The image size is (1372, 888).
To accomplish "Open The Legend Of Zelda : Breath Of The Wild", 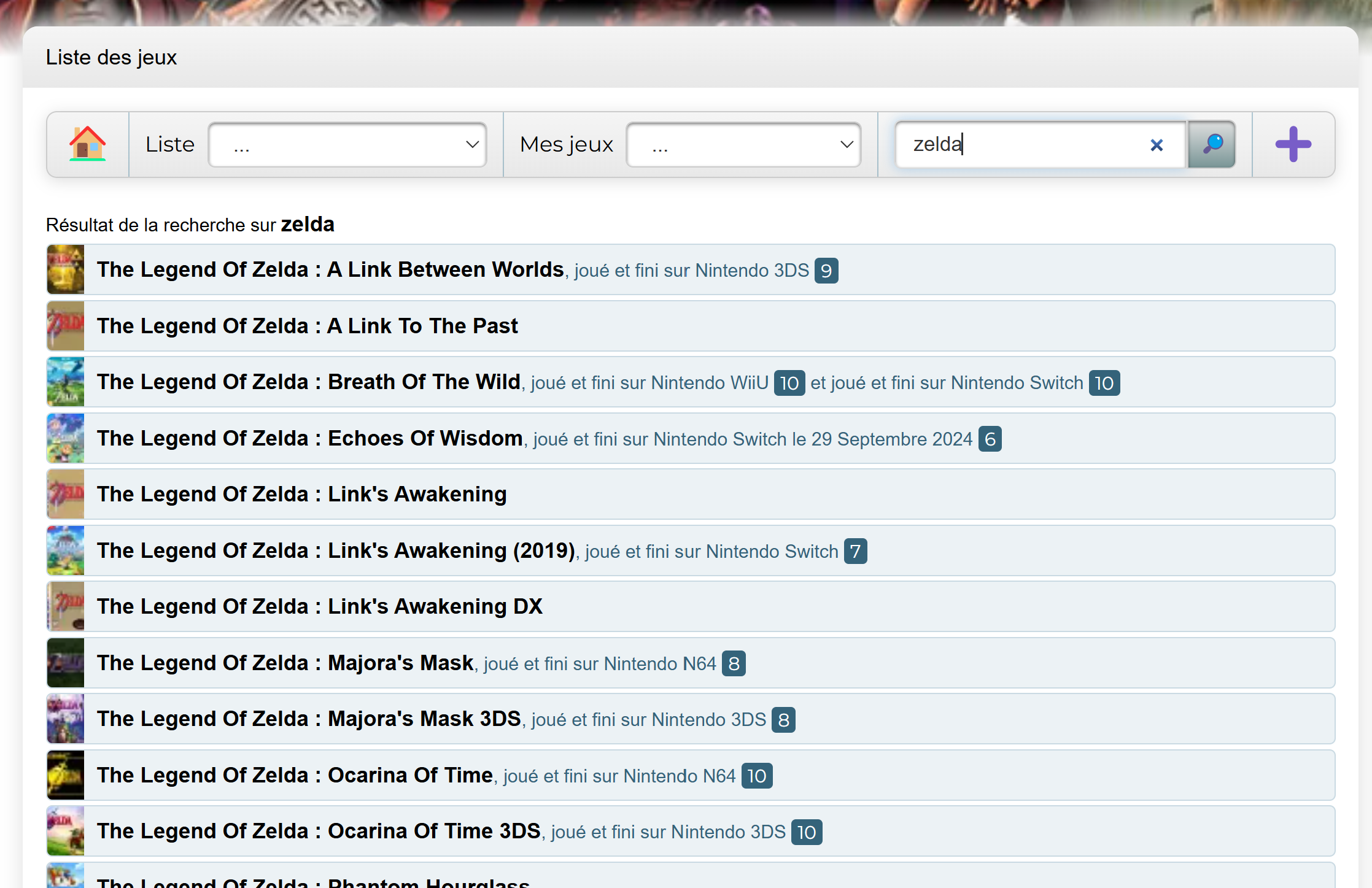I will click(309, 382).
